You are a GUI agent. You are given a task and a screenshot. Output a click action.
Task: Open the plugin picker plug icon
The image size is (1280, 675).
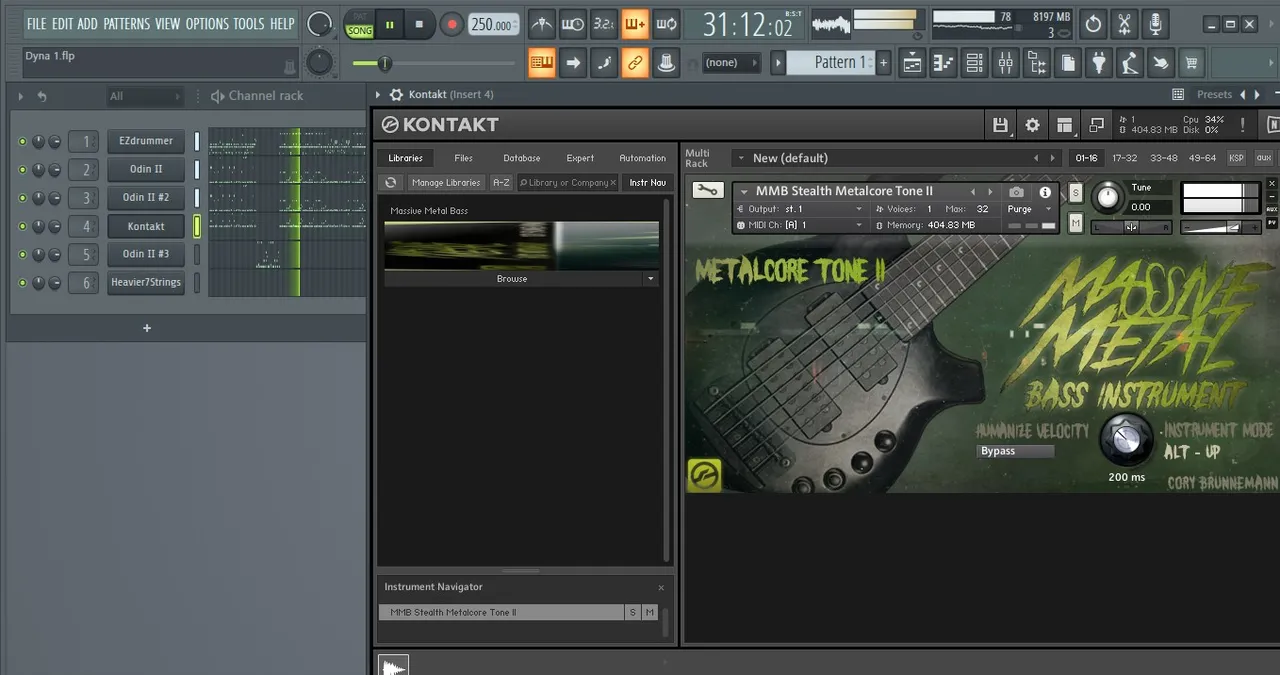pos(1098,63)
